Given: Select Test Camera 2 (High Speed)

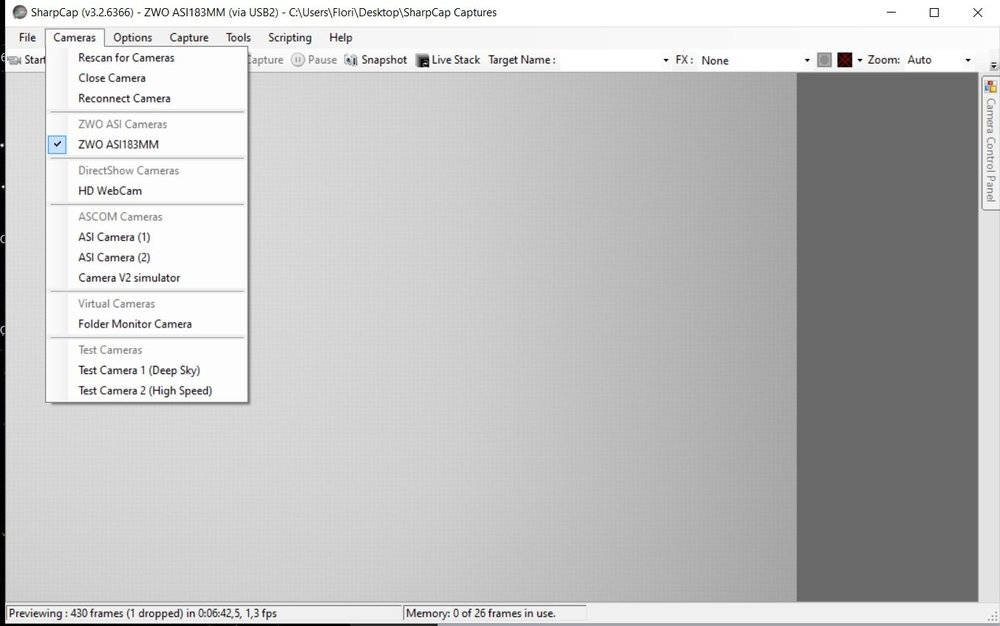Looking at the screenshot, I should (147, 391).
